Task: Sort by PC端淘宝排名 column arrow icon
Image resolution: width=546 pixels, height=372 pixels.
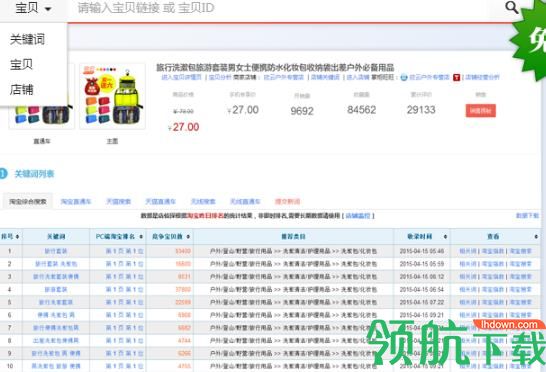Action: [141, 237]
